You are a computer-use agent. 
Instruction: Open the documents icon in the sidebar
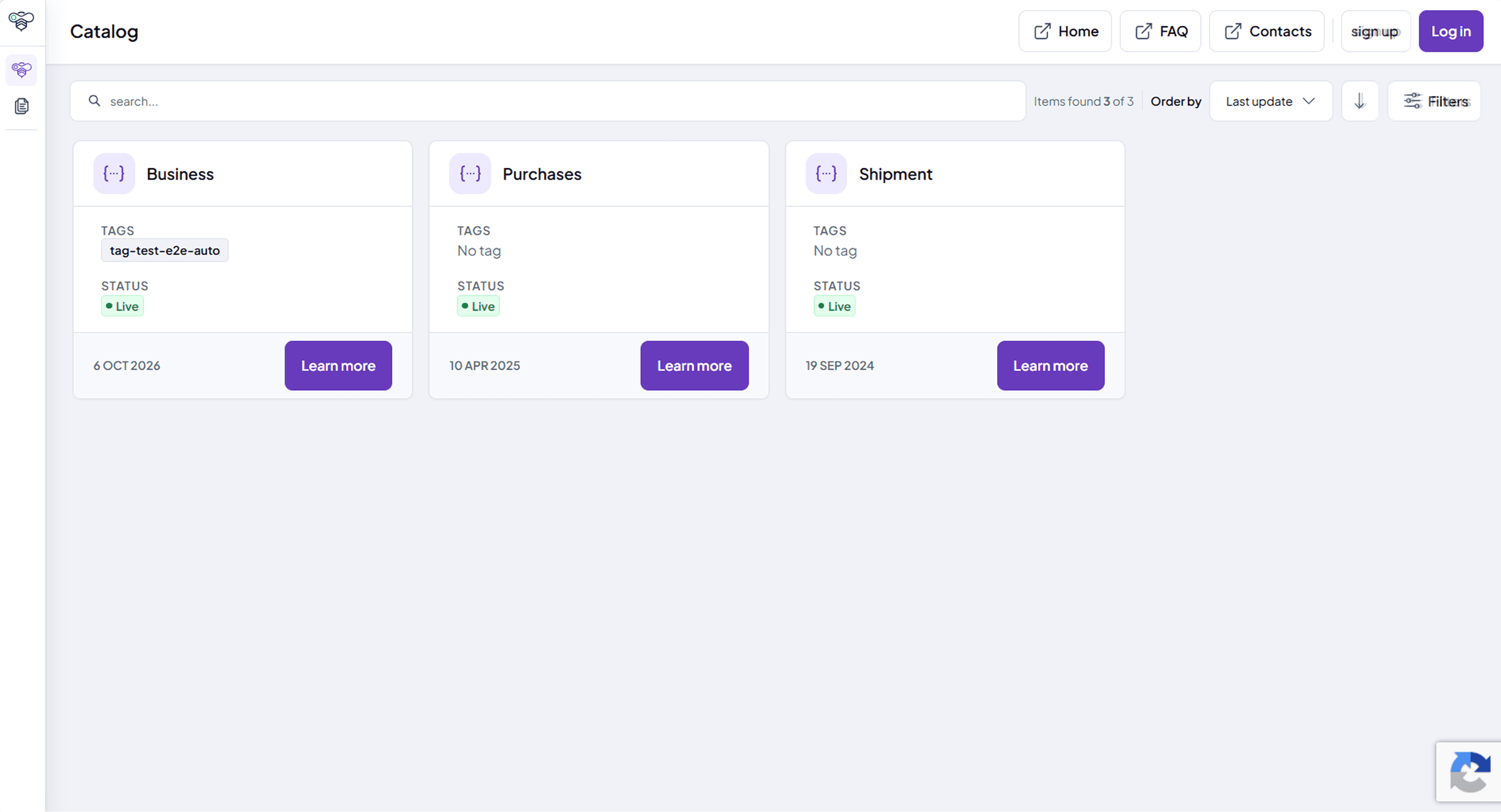point(22,106)
